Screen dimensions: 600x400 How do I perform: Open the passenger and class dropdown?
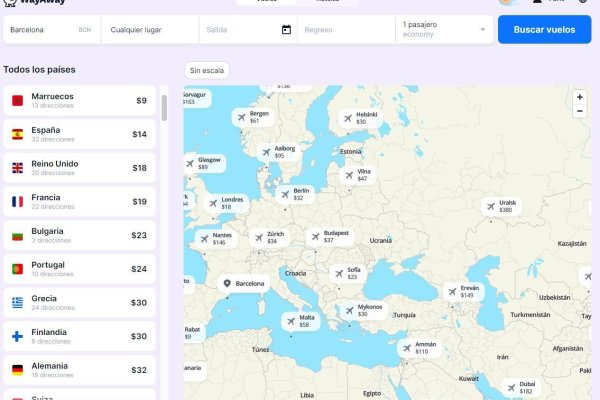(443, 30)
